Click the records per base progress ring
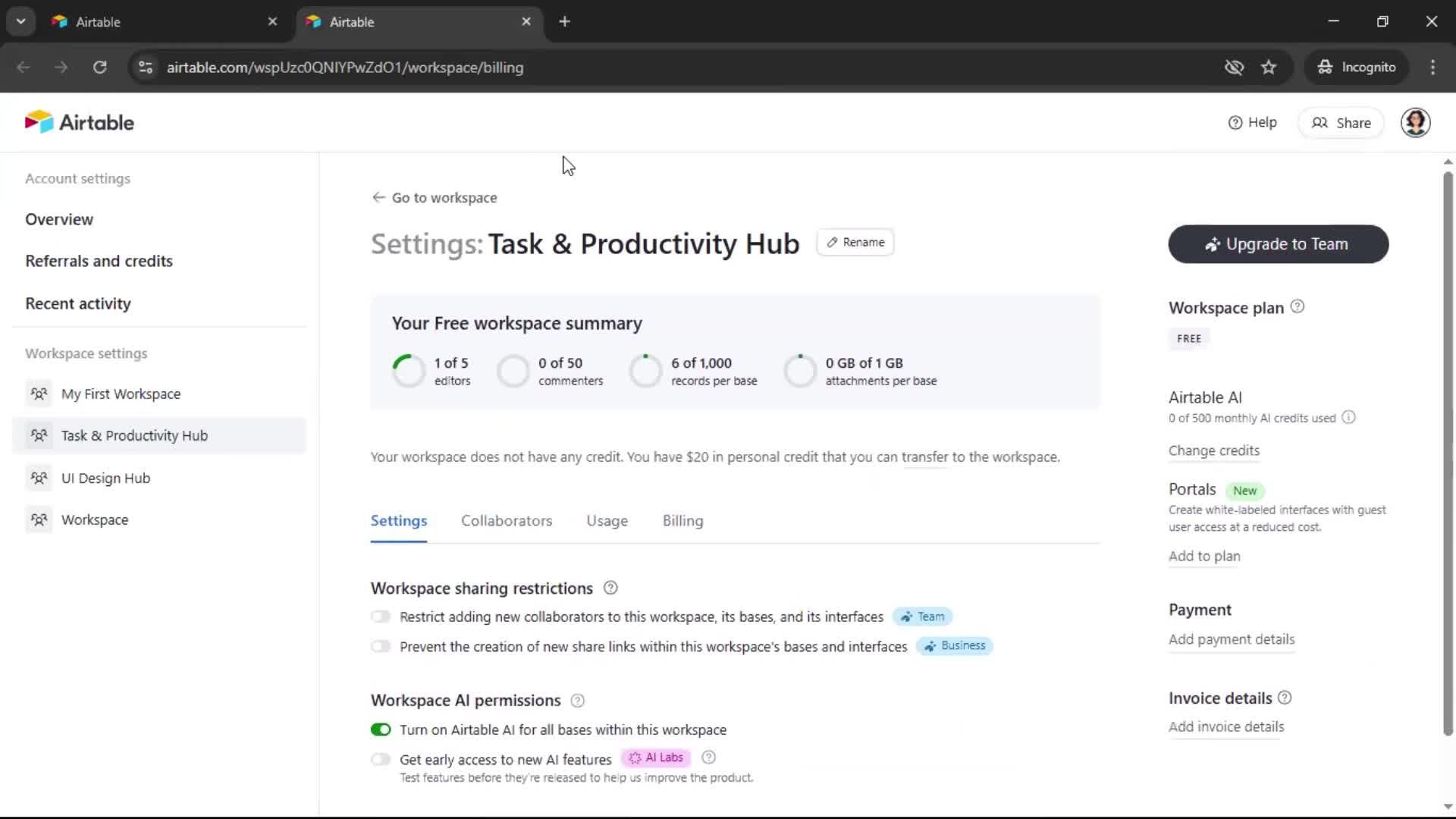The width and height of the screenshot is (1456, 819). click(646, 371)
